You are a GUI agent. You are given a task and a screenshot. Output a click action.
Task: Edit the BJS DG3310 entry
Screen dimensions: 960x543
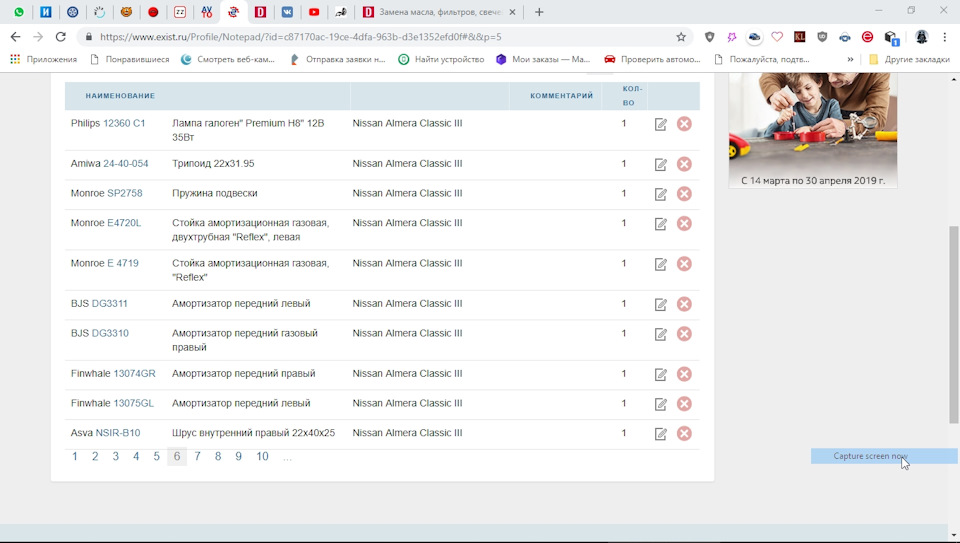(660, 334)
